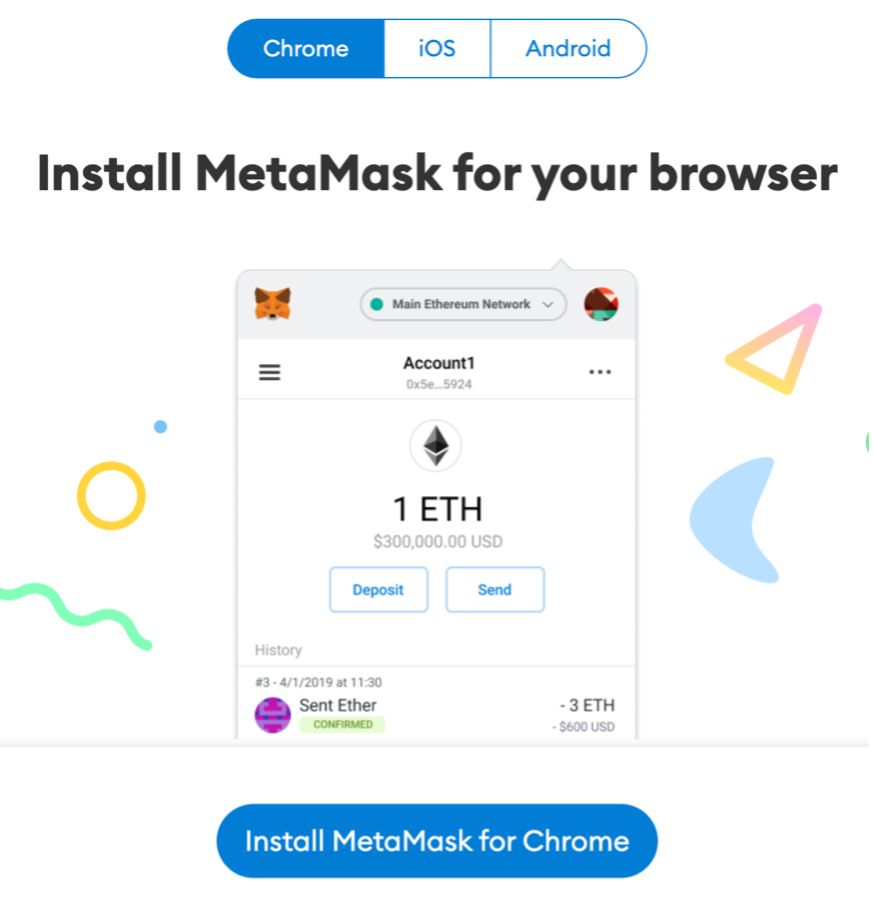Select the Chrome tab
Screen dimensions: 873x916
[306, 48]
